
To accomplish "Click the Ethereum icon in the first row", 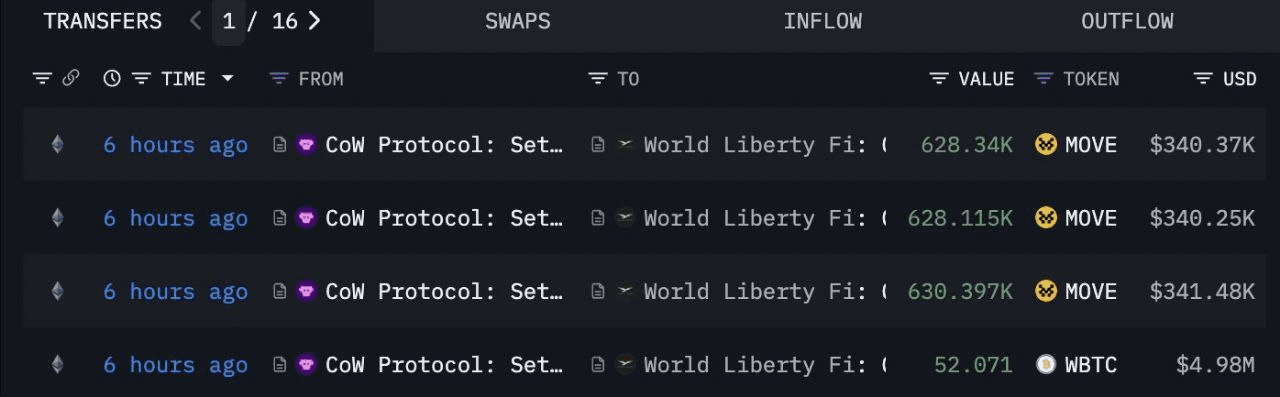I will pyautogui.click(x=57, y=145).
